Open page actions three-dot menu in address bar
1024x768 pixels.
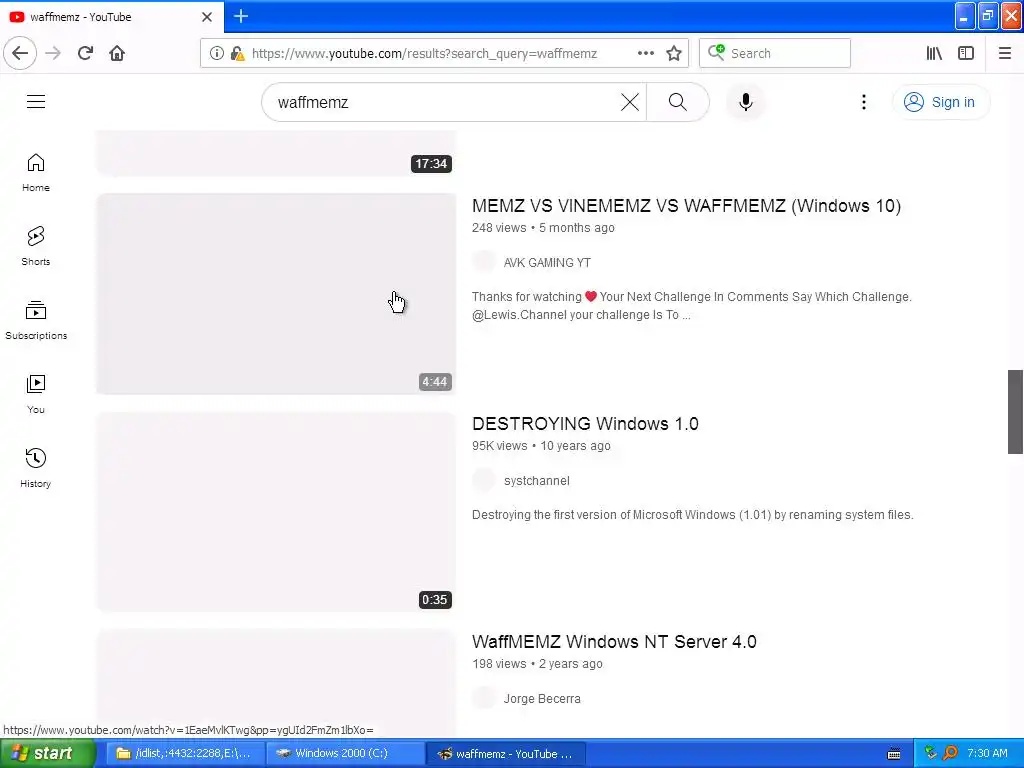645,53
